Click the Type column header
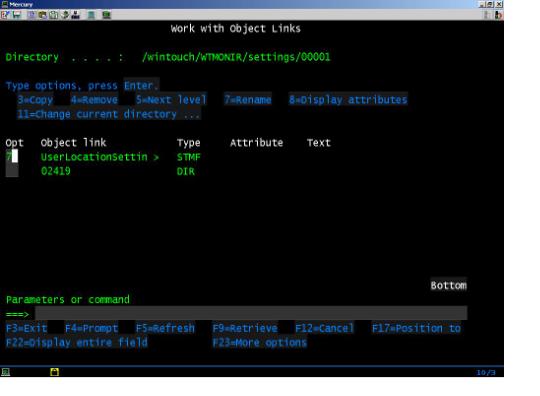This screenshot has height=396, width=540. (189, 143)
